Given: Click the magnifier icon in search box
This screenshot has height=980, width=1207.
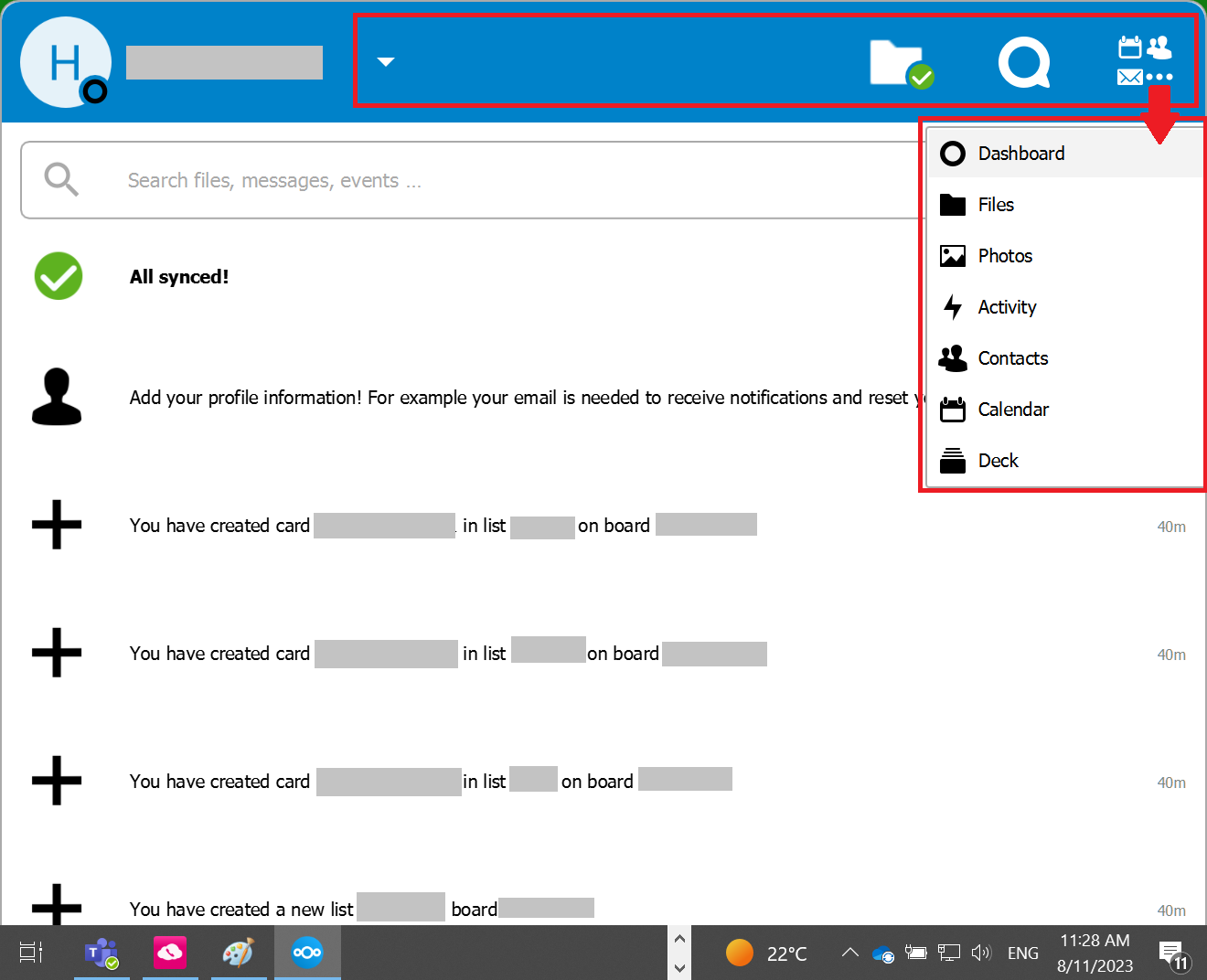Looking at the screenshot, I should 61,179.
